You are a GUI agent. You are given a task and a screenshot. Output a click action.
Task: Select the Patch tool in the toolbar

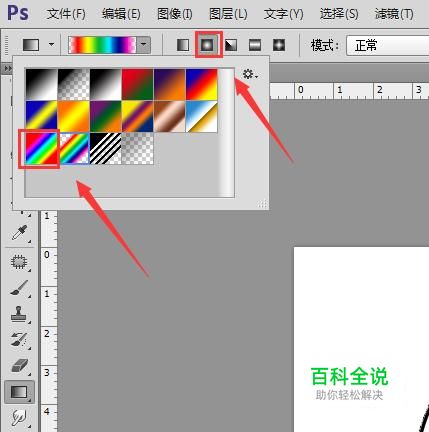click(x=19, y=262)
